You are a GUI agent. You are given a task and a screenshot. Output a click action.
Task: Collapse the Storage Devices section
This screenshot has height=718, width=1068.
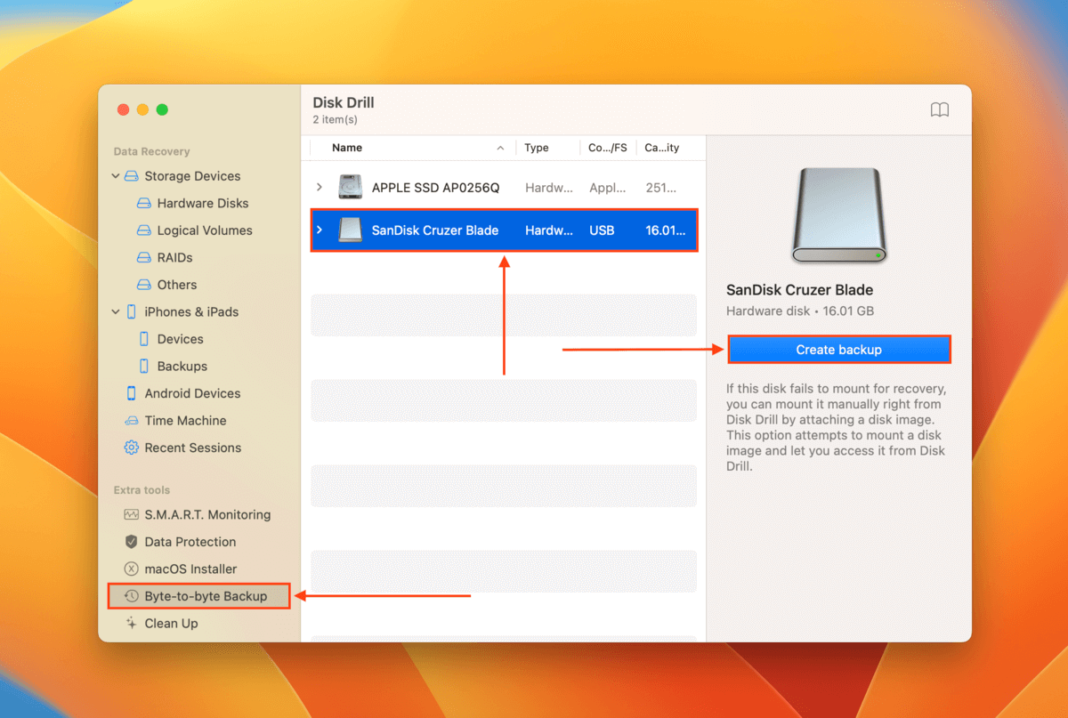tap(115, 176)
